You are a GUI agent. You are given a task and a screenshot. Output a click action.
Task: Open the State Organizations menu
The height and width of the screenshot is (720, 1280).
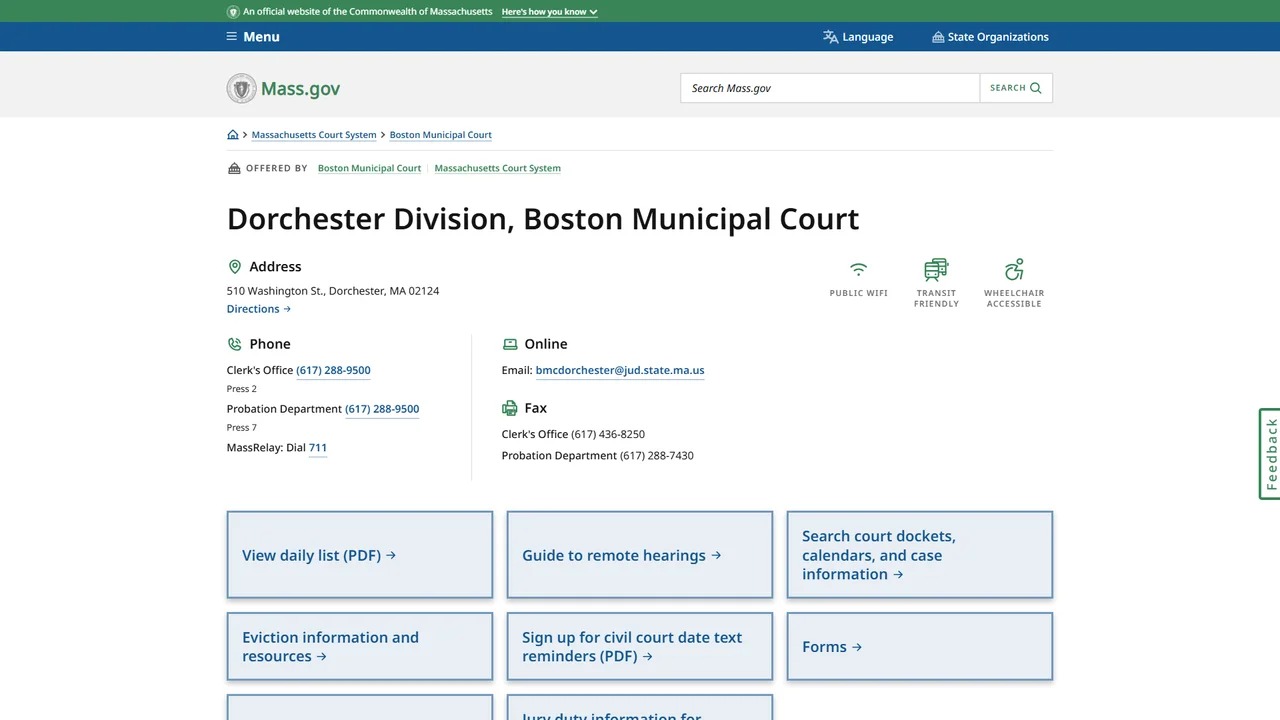pos(990,37)
